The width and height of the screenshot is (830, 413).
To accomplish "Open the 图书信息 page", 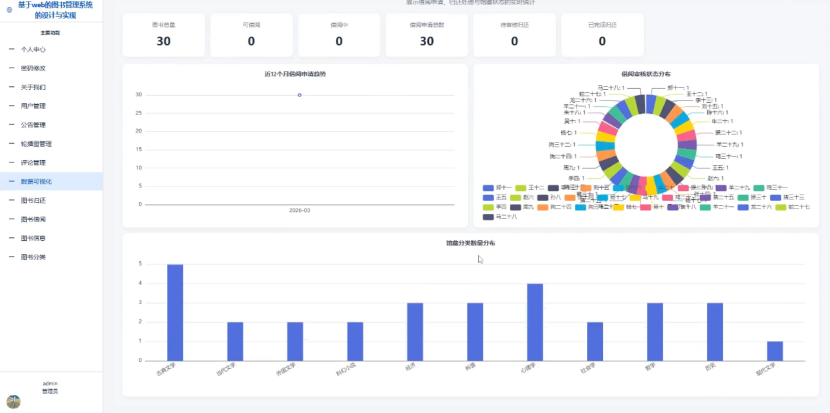I will click(x=51, y=238).
